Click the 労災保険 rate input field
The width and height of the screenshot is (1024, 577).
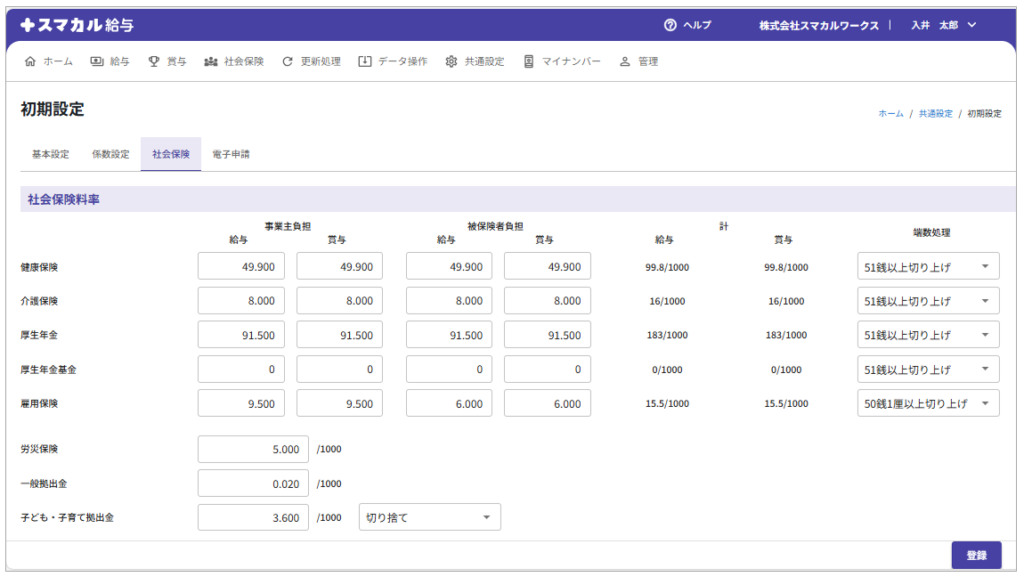click(x=253, y=449)
